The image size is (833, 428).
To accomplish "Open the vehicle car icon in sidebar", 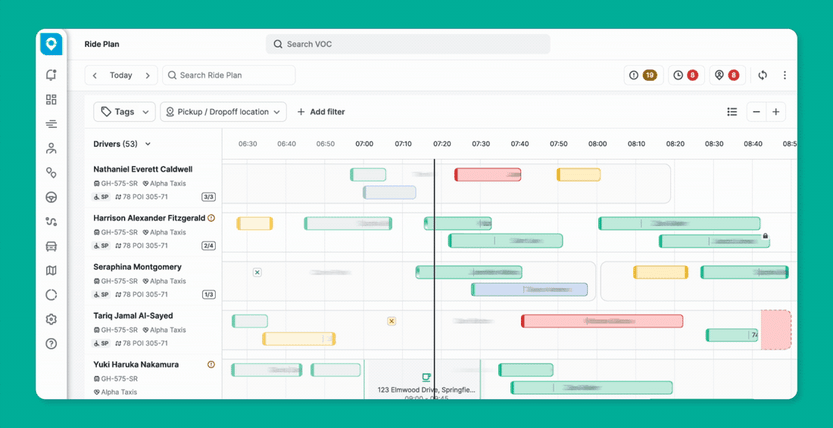I will tap(51, 246).
